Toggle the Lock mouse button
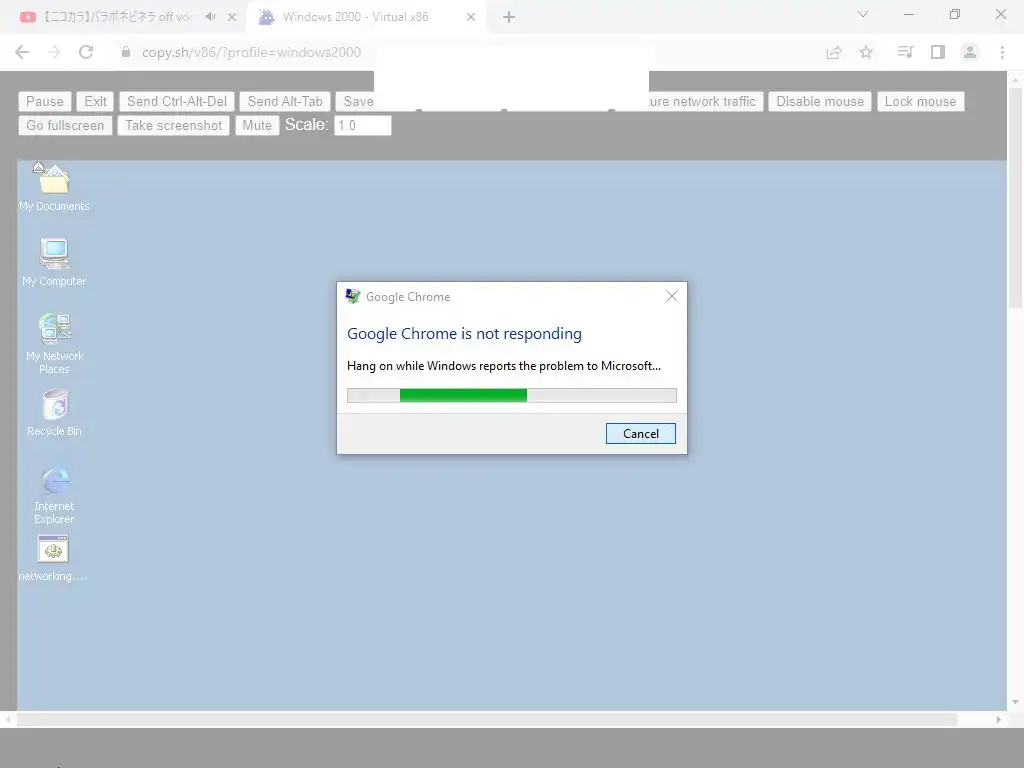This screenshot has height=768, width=1024. click(x=920, y=101)
